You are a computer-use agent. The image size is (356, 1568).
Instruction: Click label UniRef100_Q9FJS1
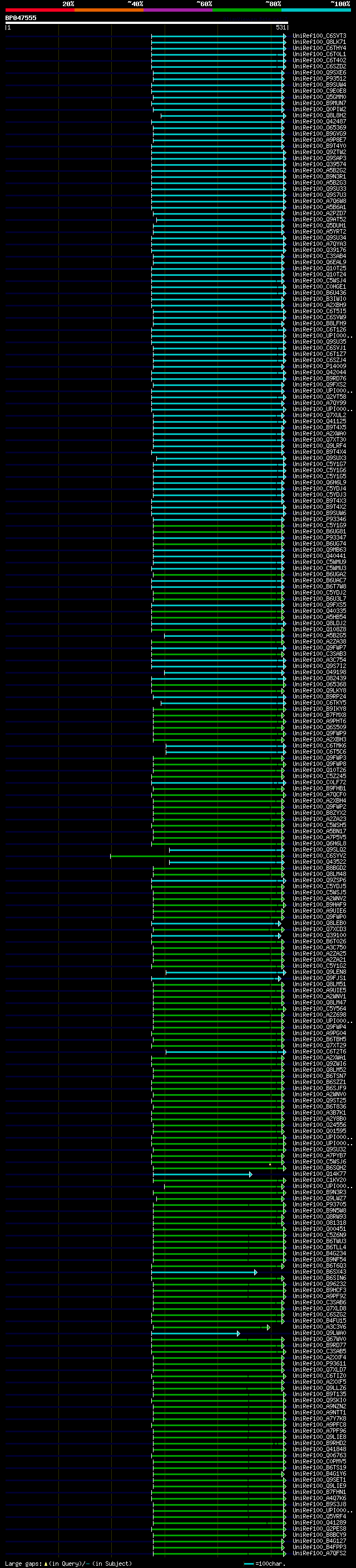click(319, 978)
